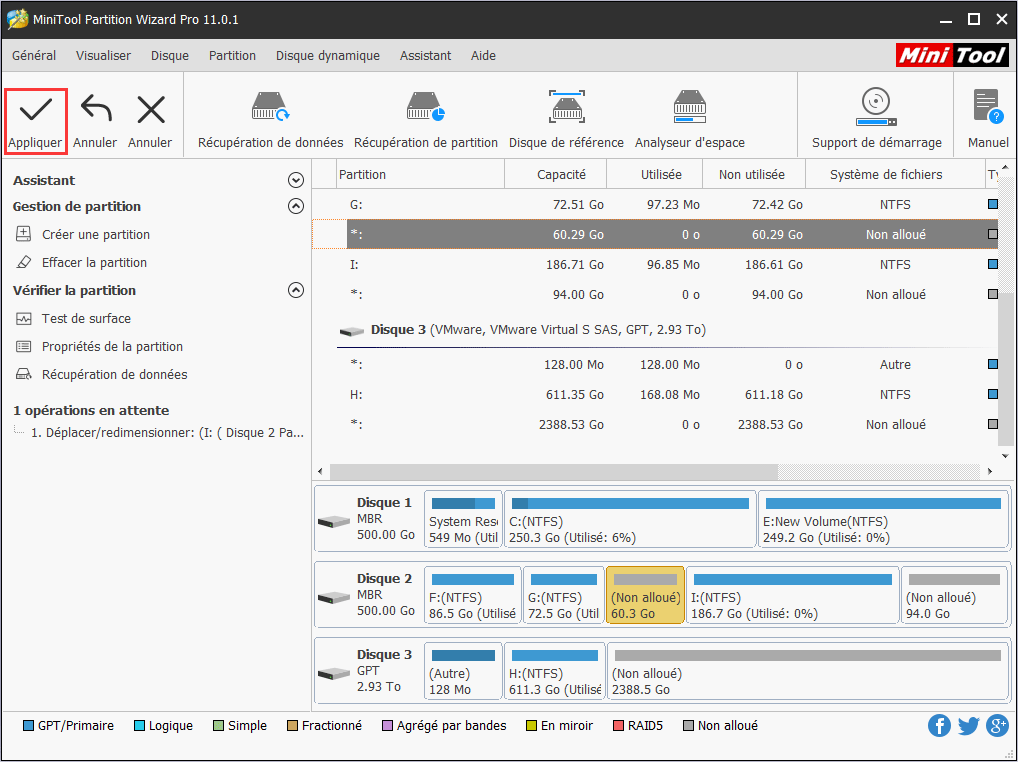Select System Reserved block on Disque 1
This screenshot has width=1018, height=762.
(x=464, y=519)
